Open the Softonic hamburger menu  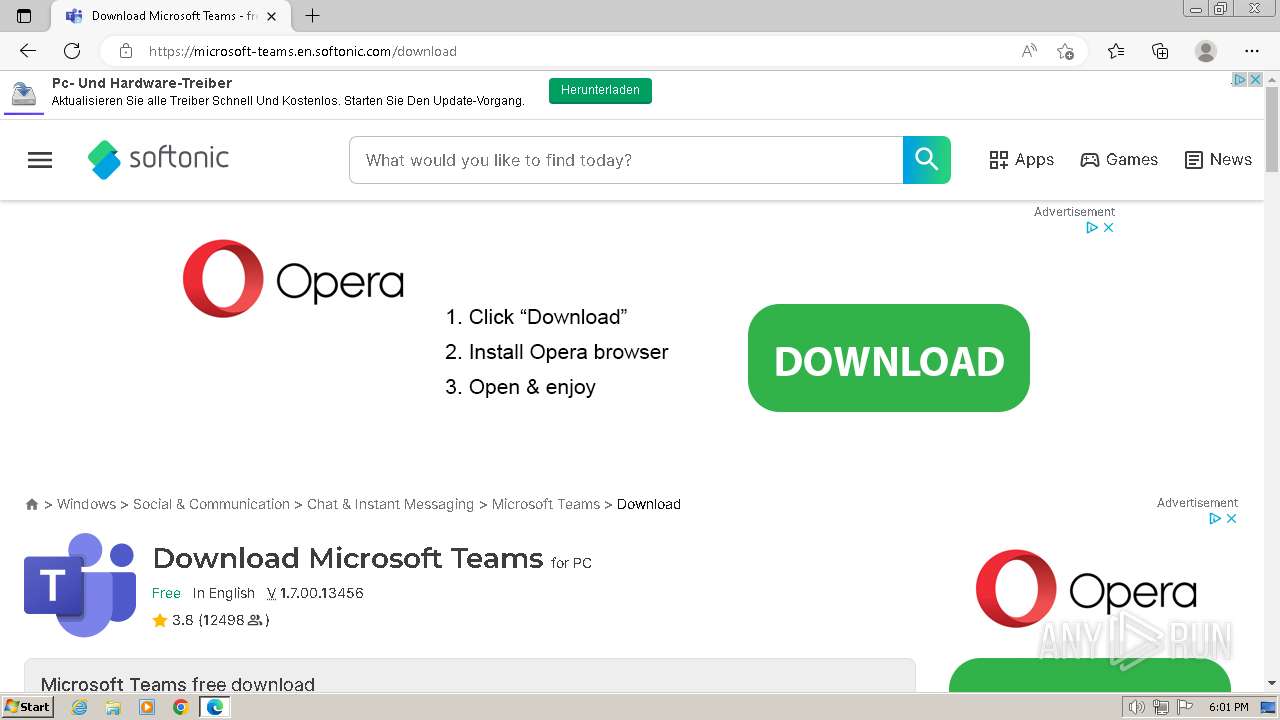tap(40, 160)
